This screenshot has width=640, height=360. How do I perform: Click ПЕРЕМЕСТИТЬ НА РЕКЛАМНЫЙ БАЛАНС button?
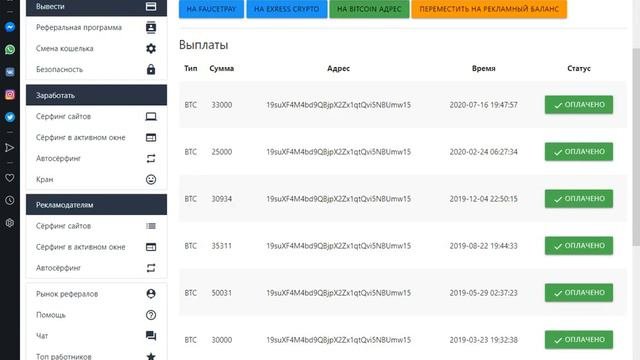[489, 9]
